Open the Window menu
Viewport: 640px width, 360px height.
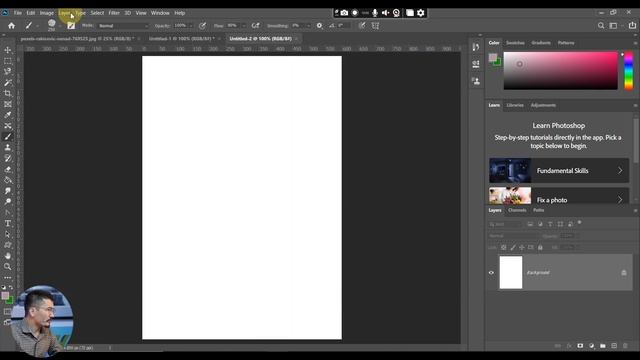160,13
